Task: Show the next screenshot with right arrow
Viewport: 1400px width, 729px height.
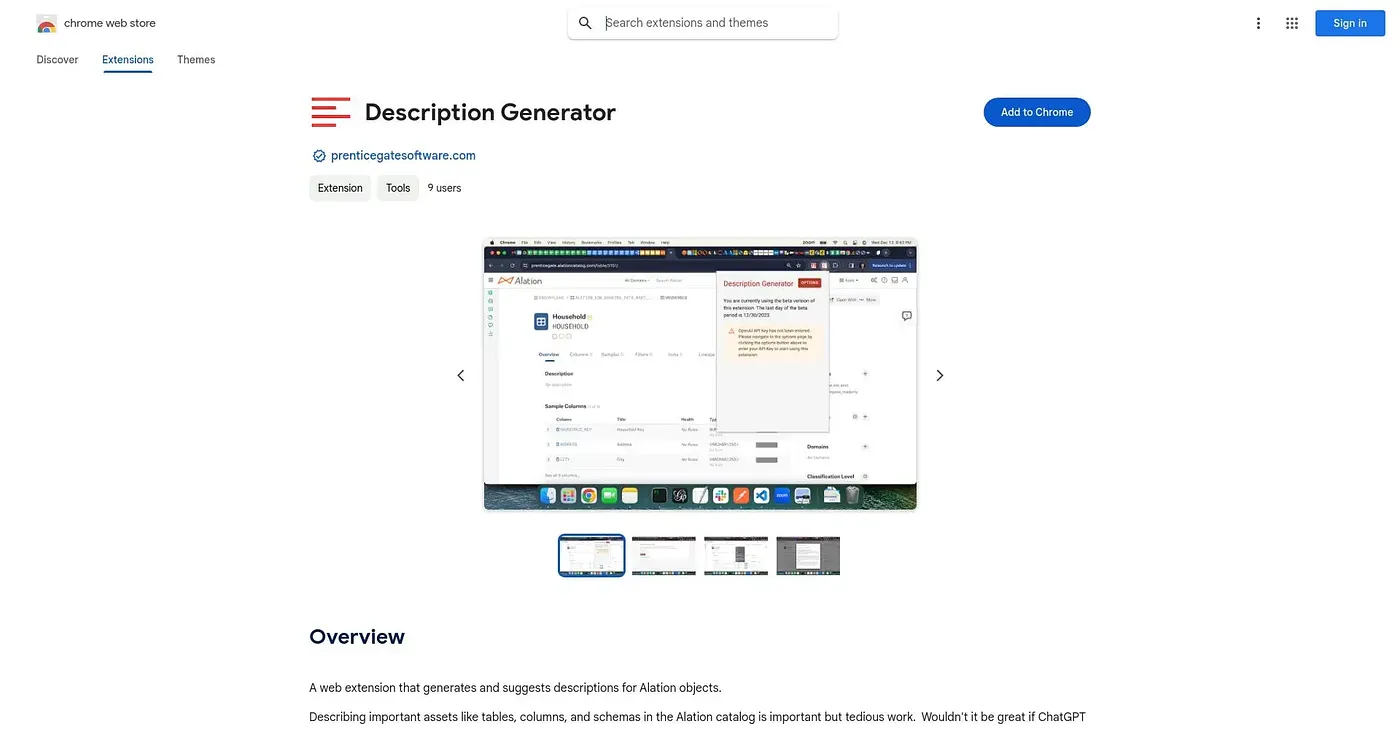Action: [x=939, y=375]
